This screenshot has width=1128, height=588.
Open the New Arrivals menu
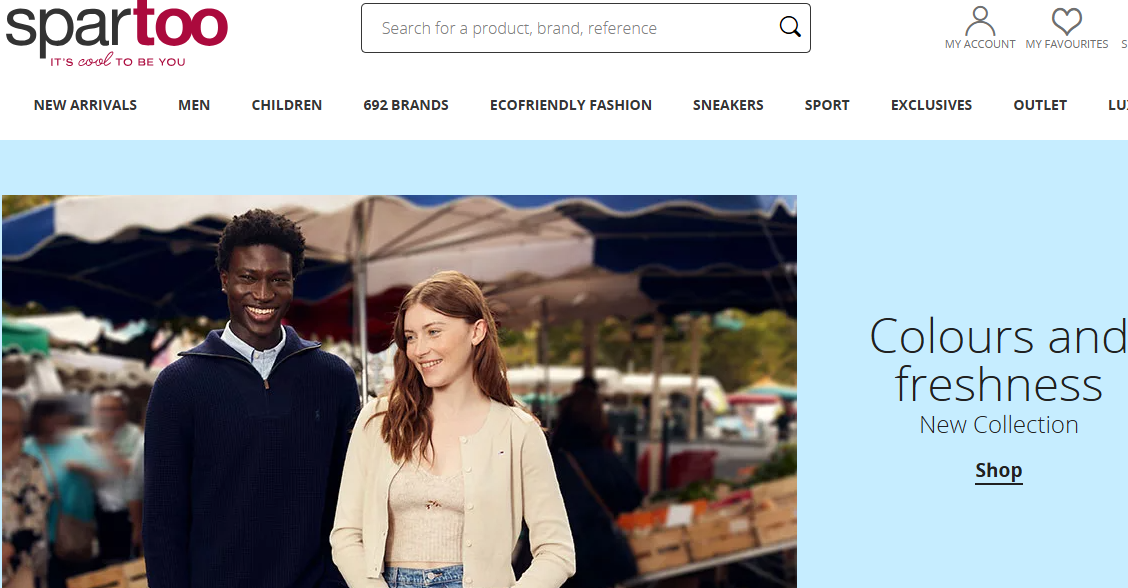[x=85, y=105]
